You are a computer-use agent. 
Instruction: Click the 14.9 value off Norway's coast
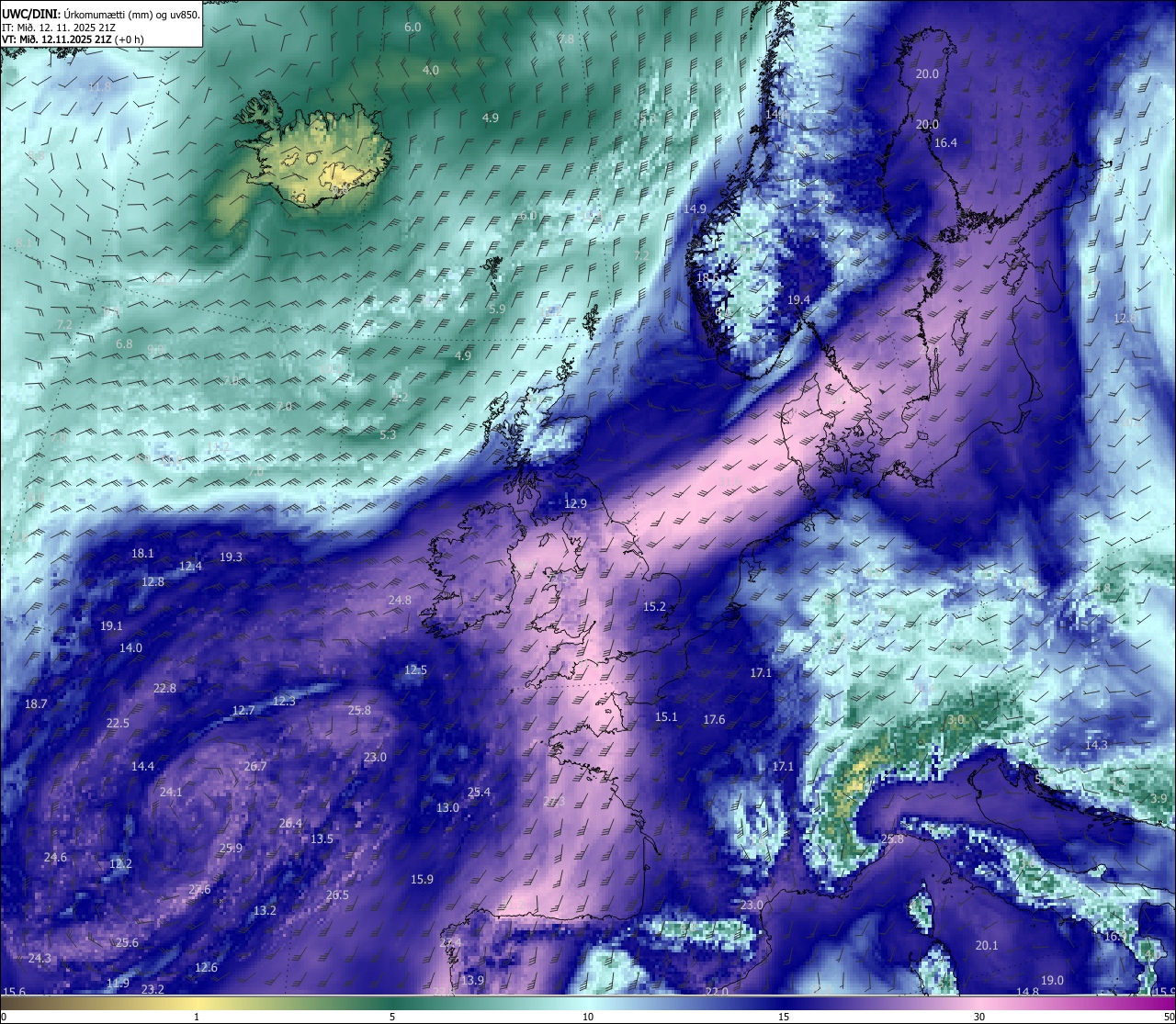(695, 209)
